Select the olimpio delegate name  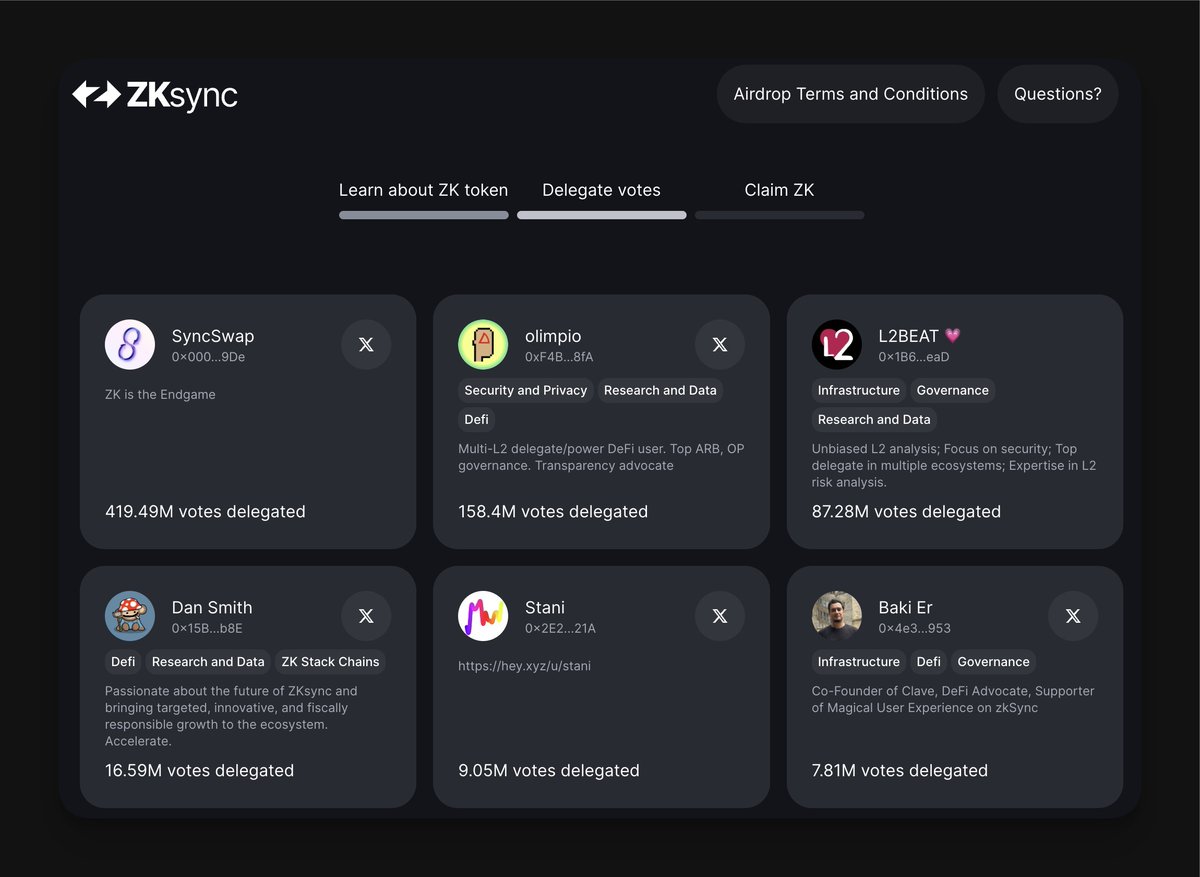tap(553, 336)
